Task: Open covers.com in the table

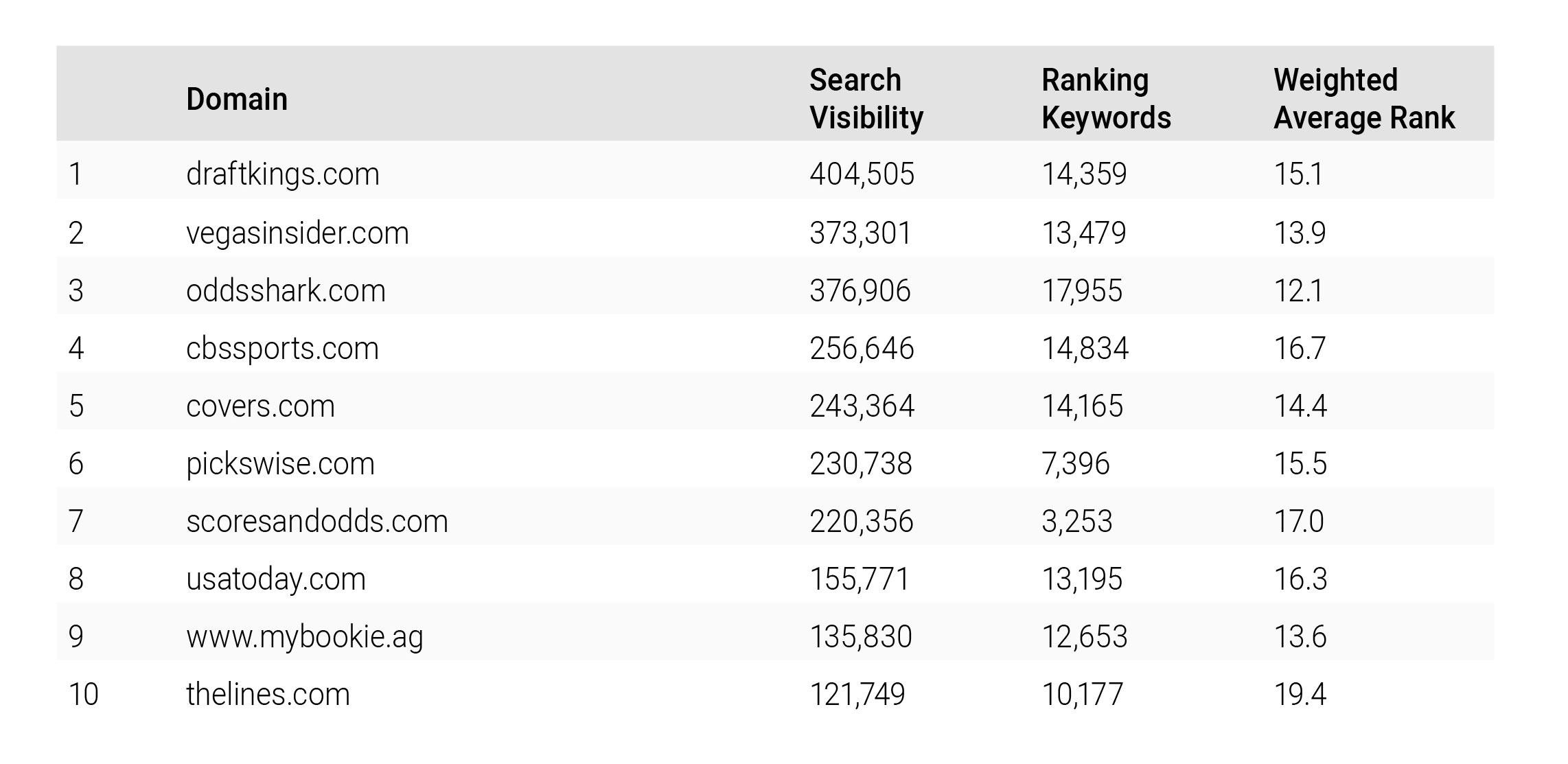Action: pos(260,406)
